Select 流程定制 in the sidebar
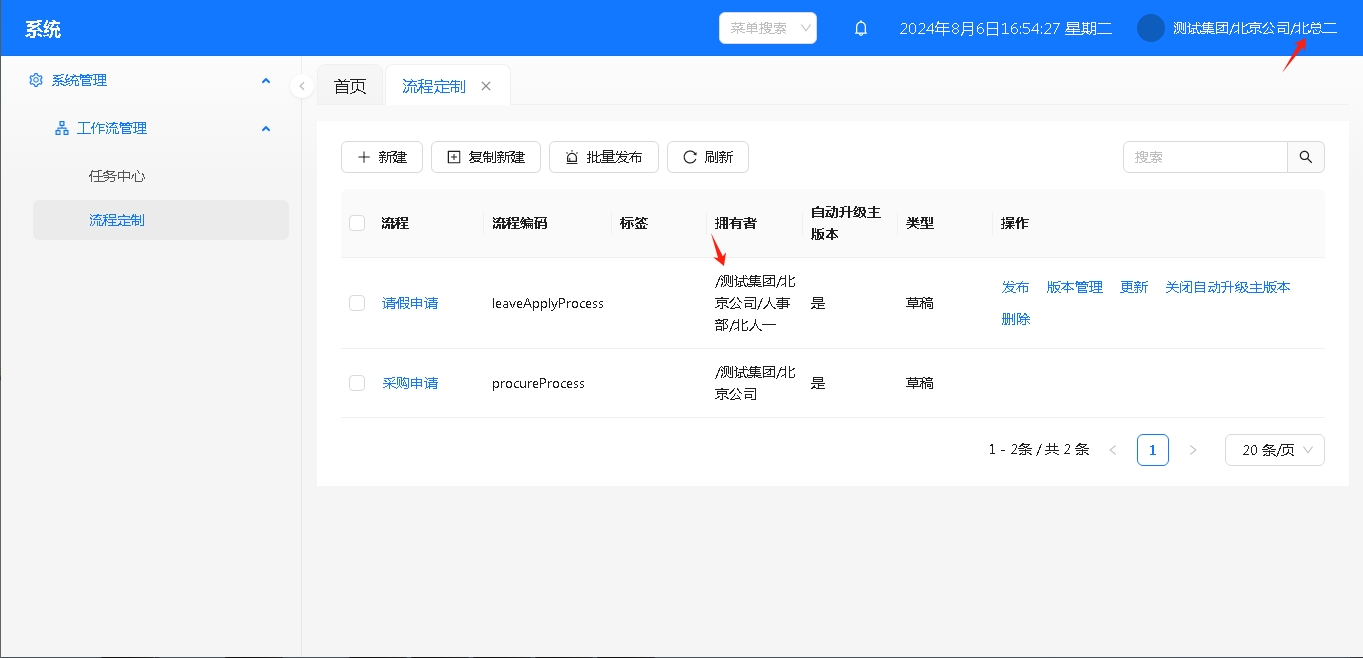 point(161,220)
